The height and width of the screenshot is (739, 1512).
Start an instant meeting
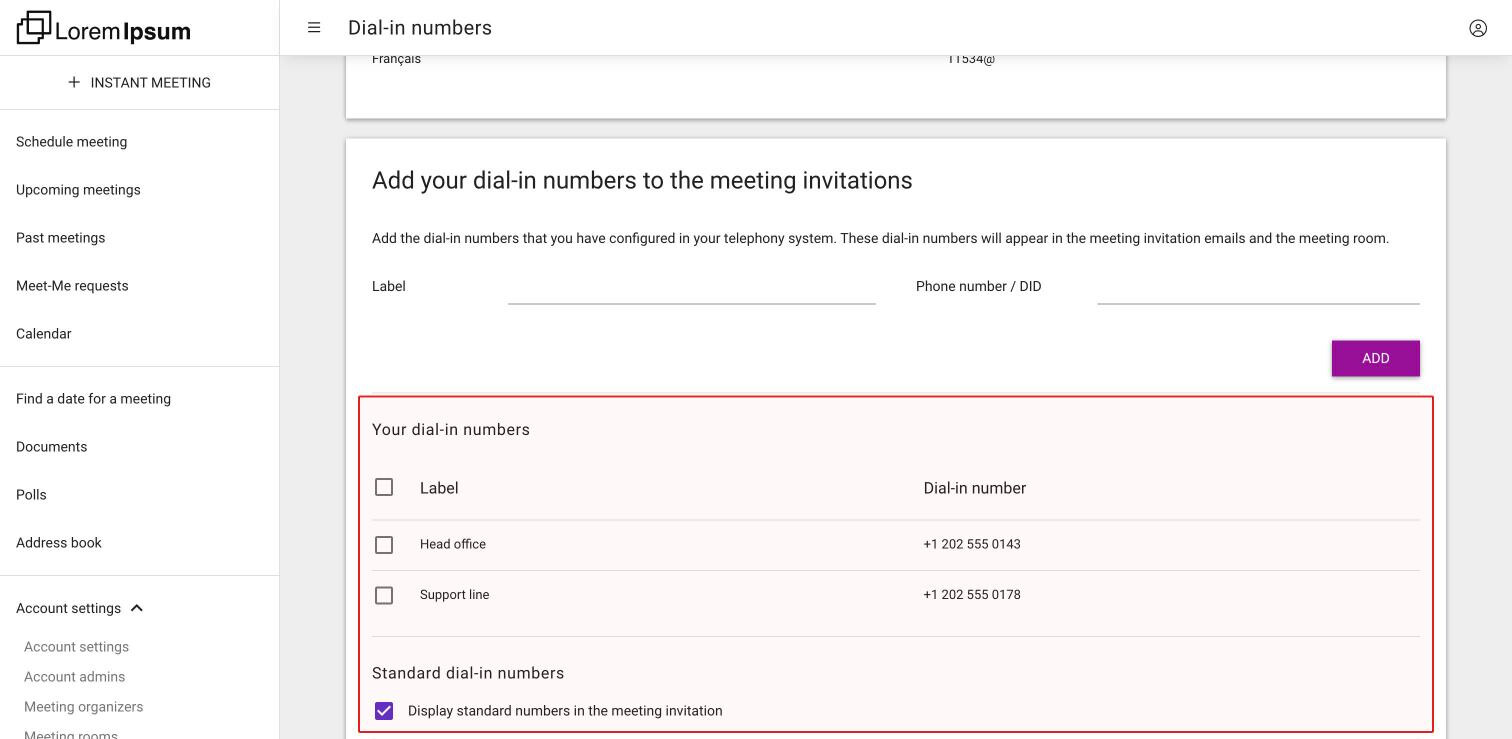point(139,83)
